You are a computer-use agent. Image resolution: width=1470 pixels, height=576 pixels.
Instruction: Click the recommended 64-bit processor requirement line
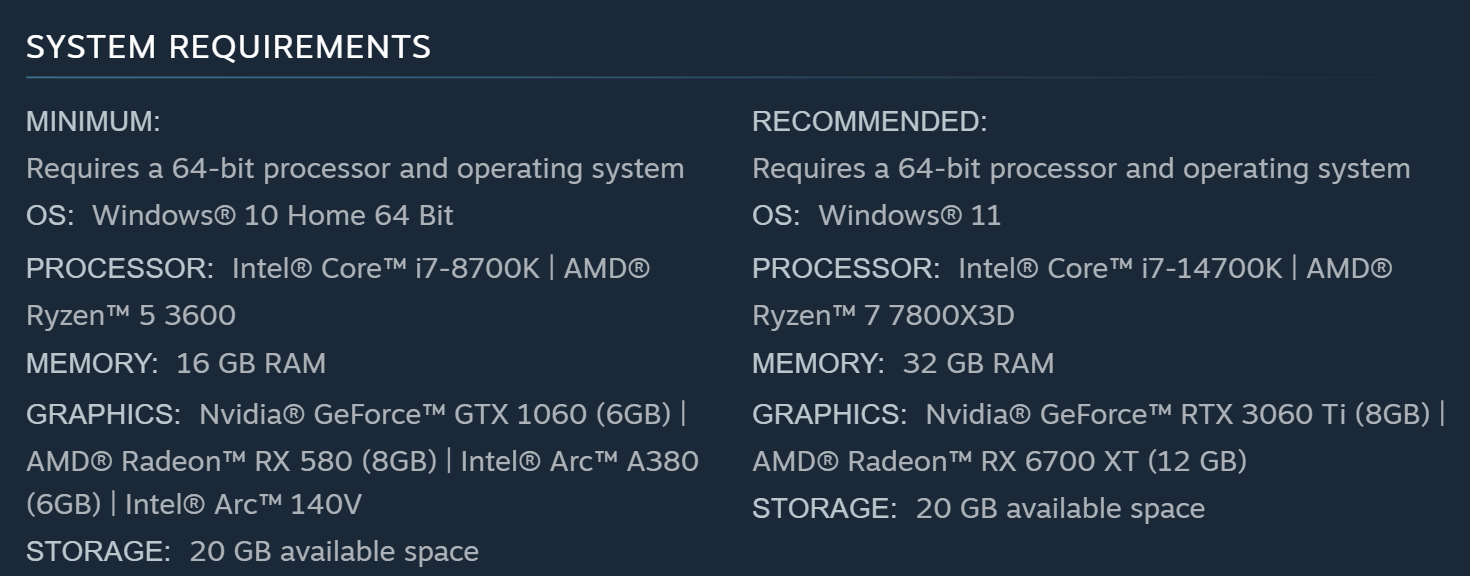(x=1081, y=168)
